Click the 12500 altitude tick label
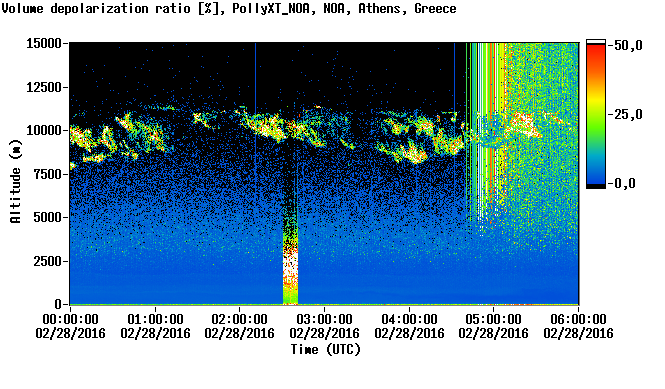The height and width of the screenshot is (389, 665). (x=44, y=87)
